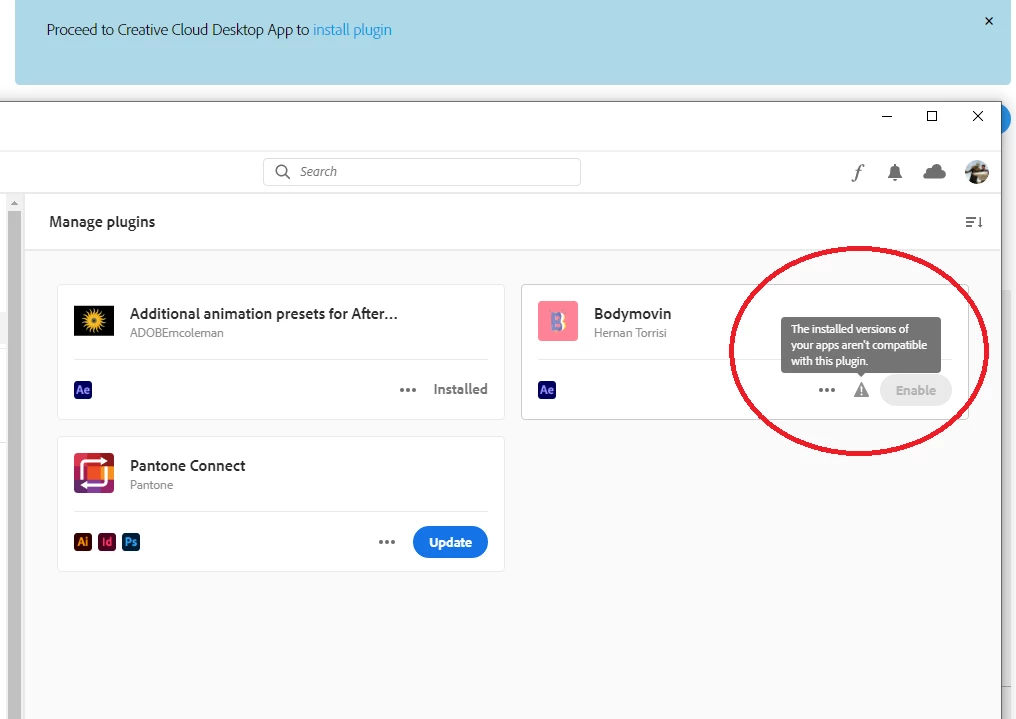Open more options for Pantone Connect

pyautogui.click(x=387, y=542)
